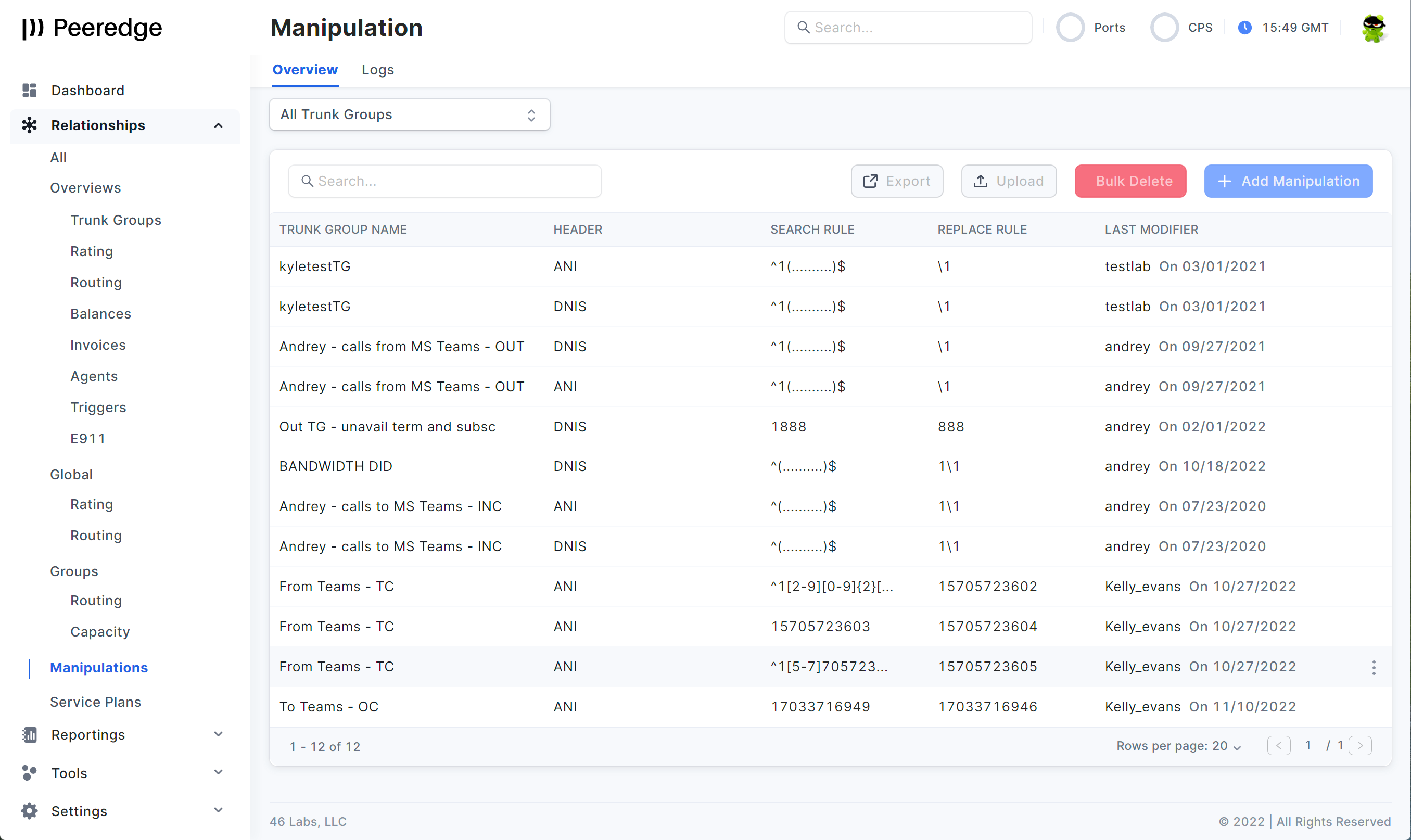Click the clock icon beside GMT time

tap(1244, 28)
